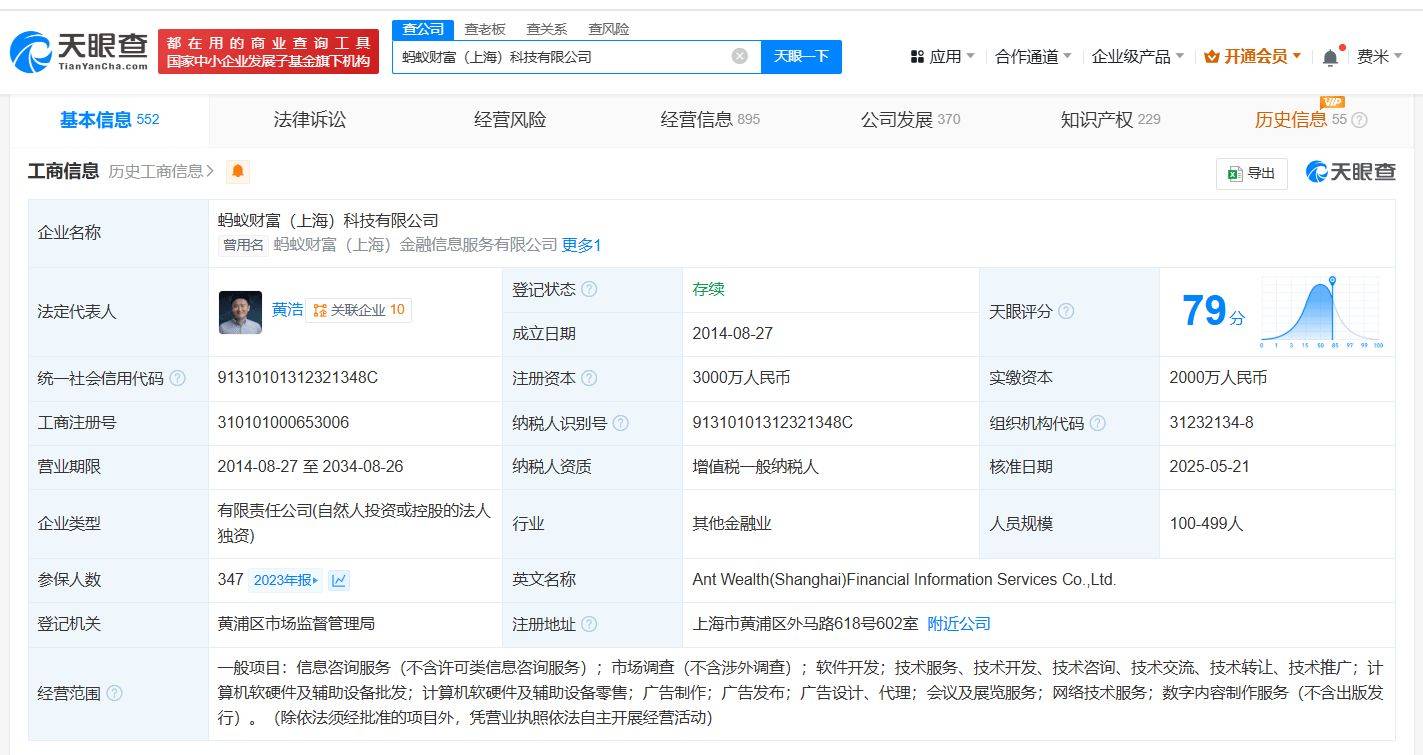Click the organization code 31232134-8
The width and height of the screenshot is (1423, 755).
[x=1211, y=423]
